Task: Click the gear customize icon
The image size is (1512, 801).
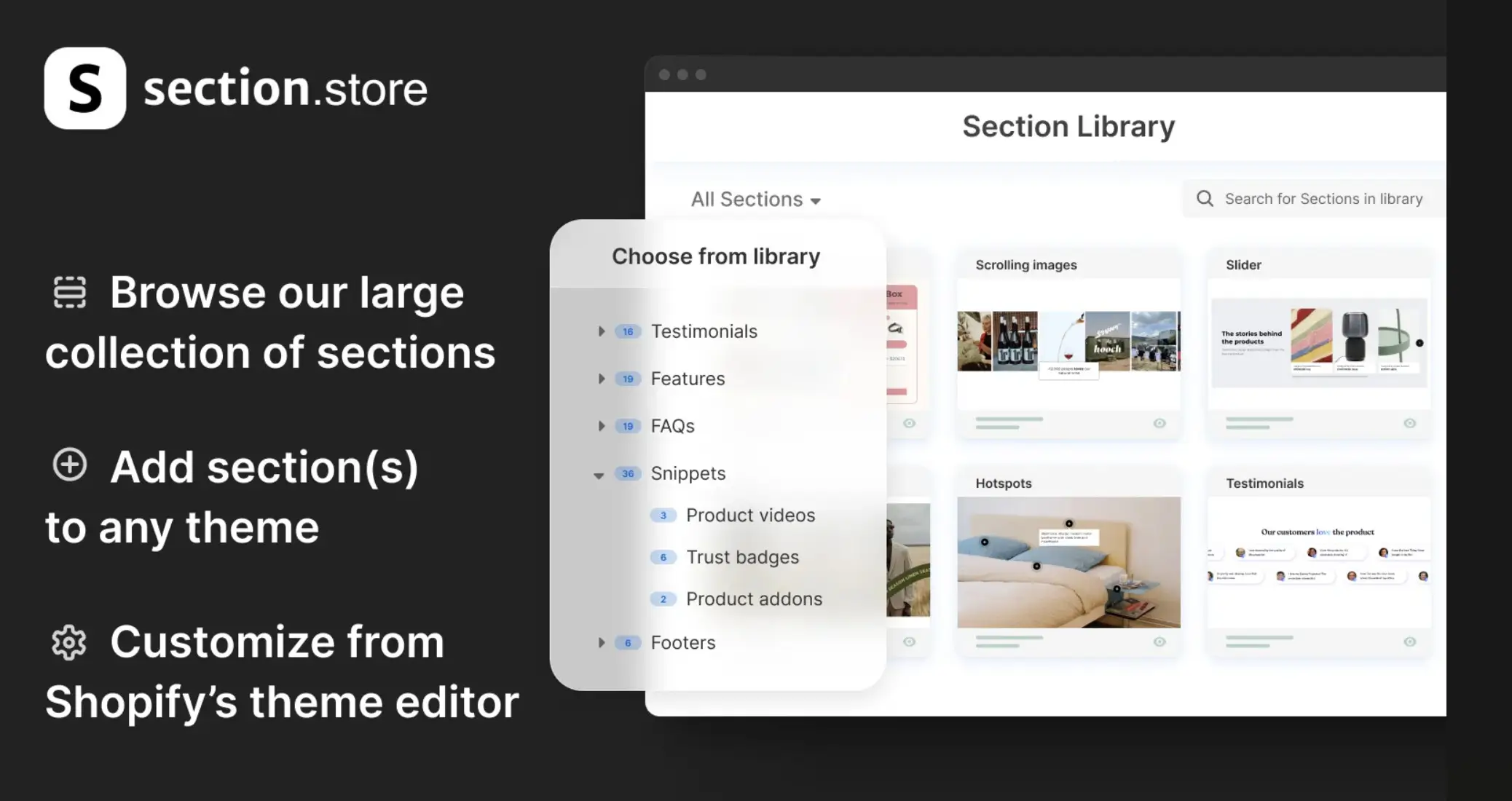Action: (x=69, y=642)
